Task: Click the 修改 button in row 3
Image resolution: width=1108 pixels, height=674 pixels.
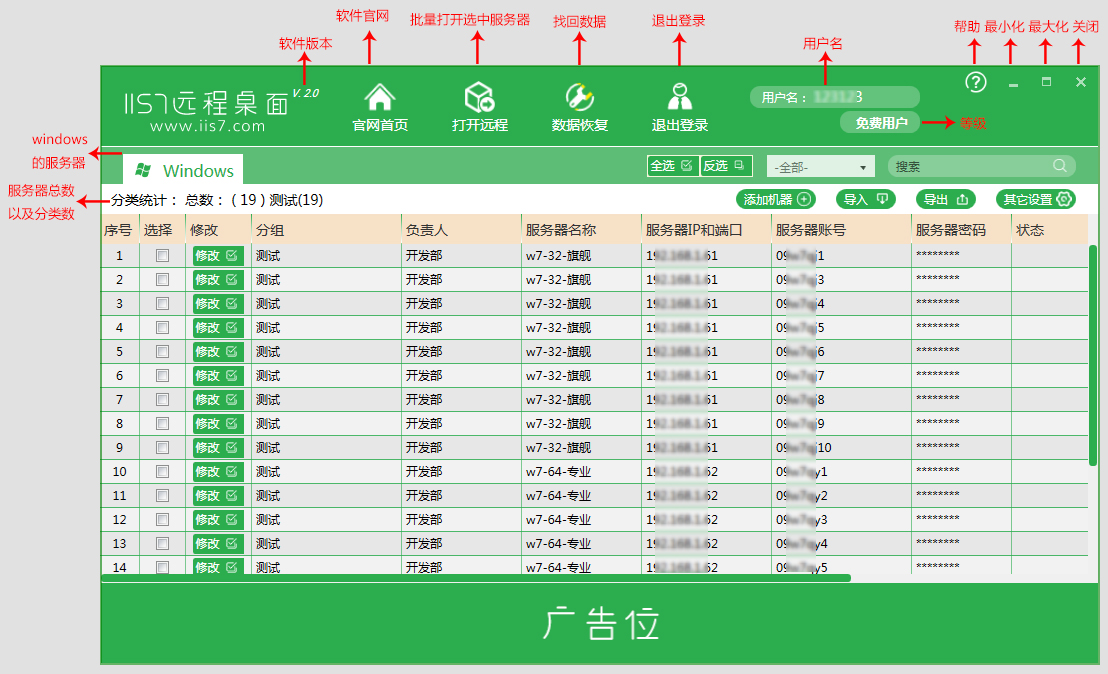Action: (x=218, y=304)
